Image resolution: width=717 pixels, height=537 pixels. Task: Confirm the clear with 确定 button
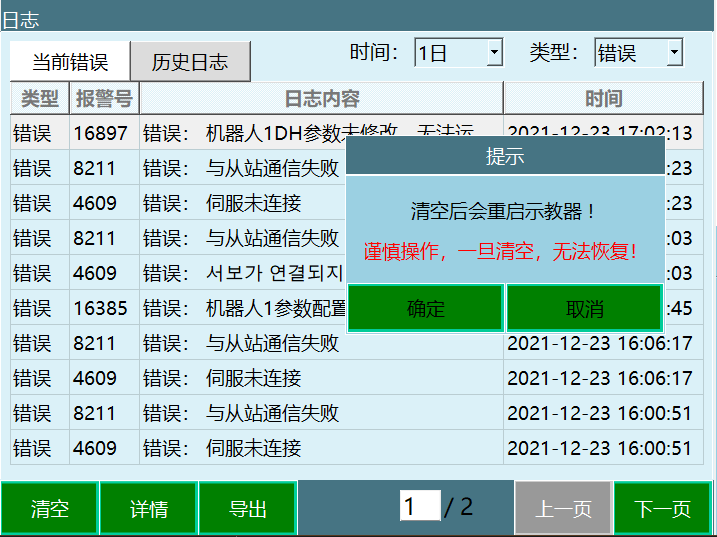tap(425, 308)
